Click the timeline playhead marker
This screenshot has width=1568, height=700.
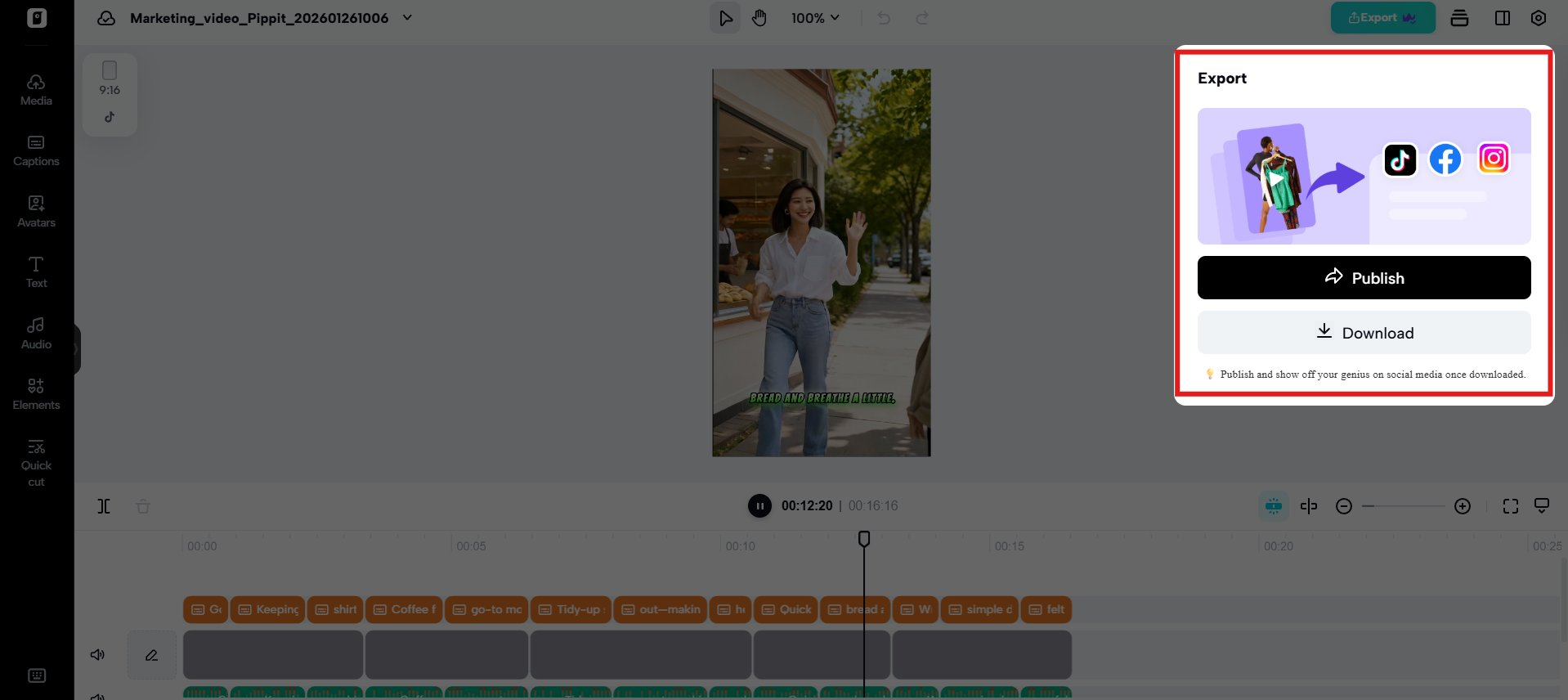point(864,539)
